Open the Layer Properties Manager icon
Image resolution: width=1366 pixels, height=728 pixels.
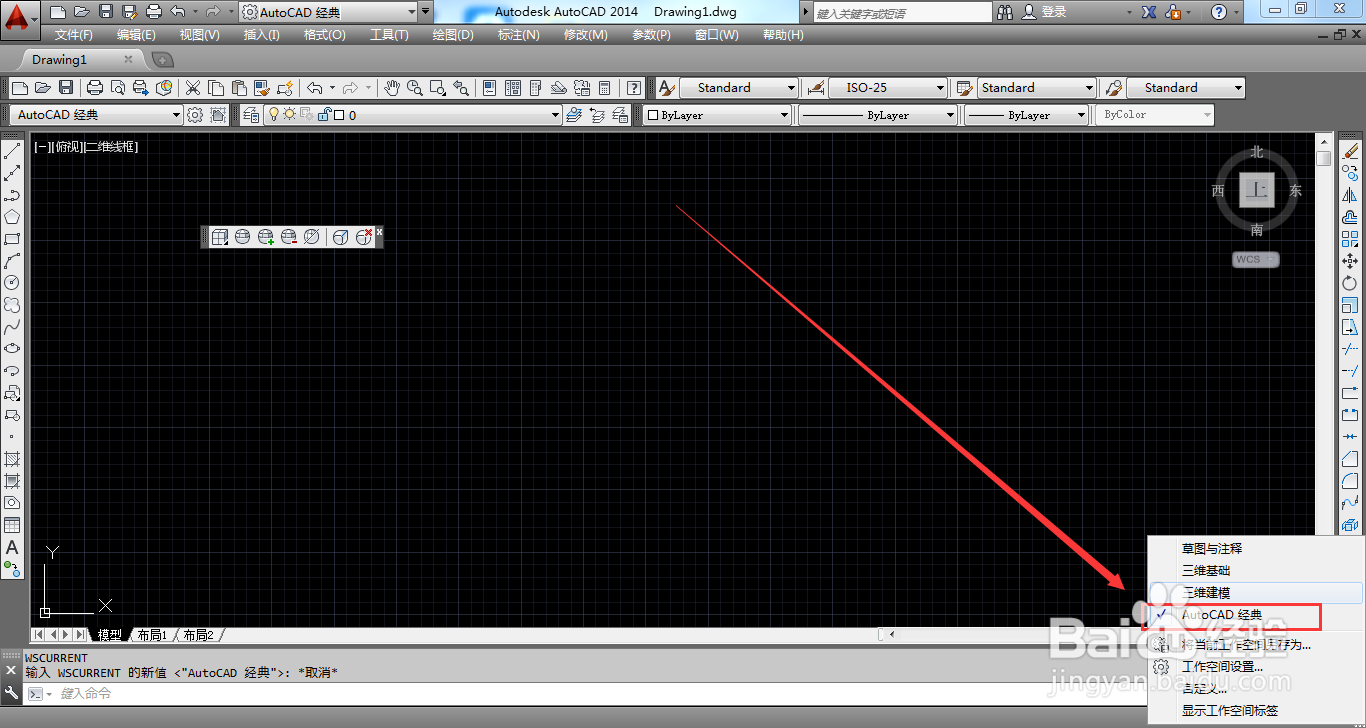coord(250,115)
